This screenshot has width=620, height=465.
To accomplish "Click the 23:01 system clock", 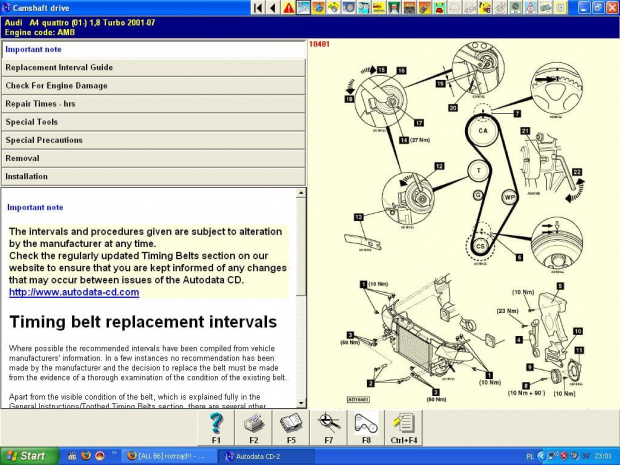I will [603, 456].
